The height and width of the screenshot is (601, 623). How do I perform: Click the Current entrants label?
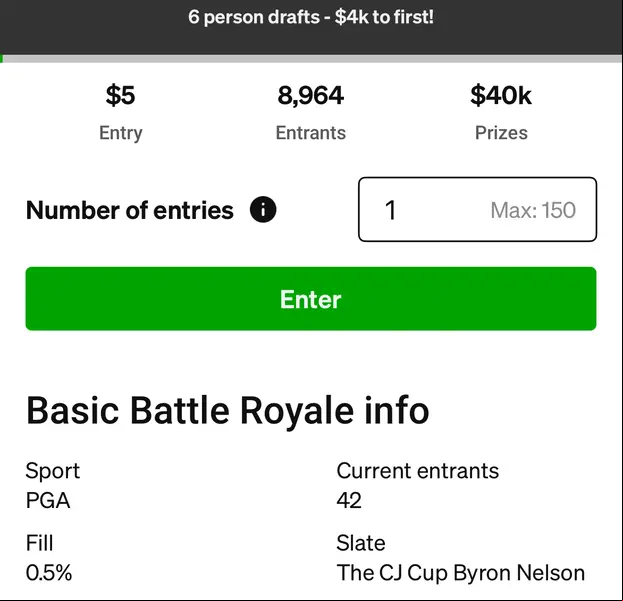coord(418,471)
